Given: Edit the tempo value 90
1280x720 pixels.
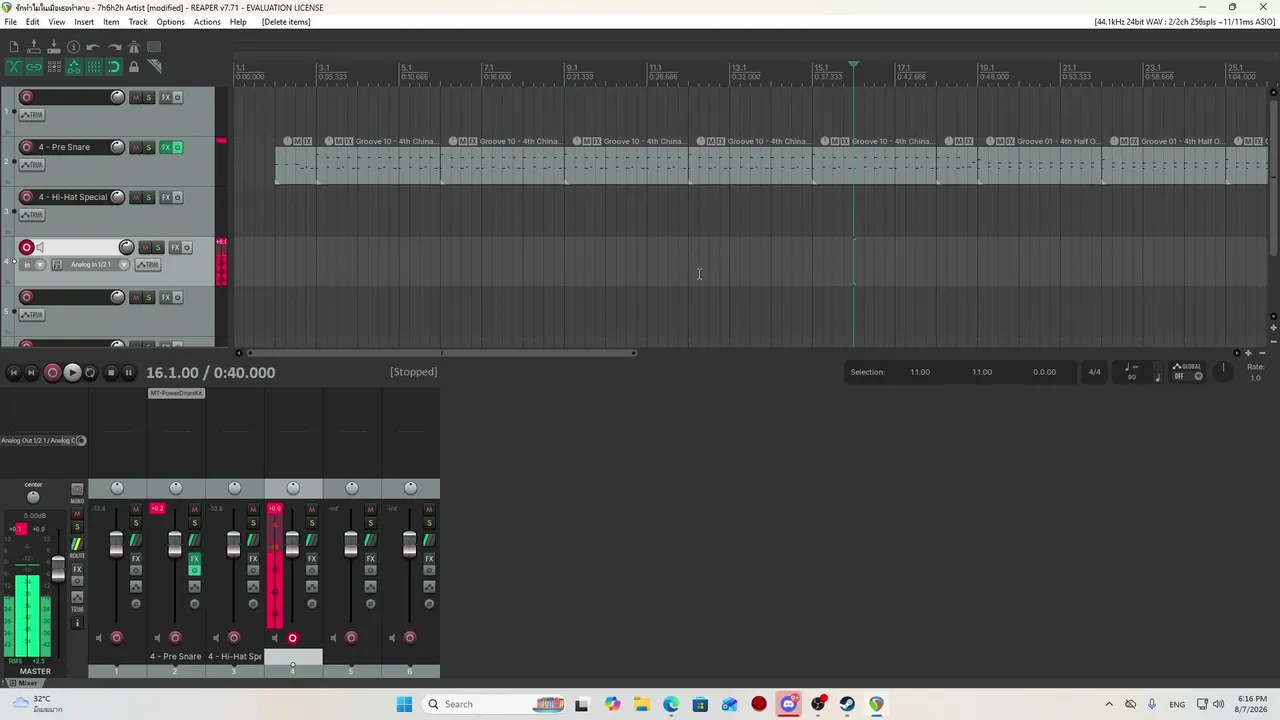Looking at the screenshot, I should [x=1131, y=377].
